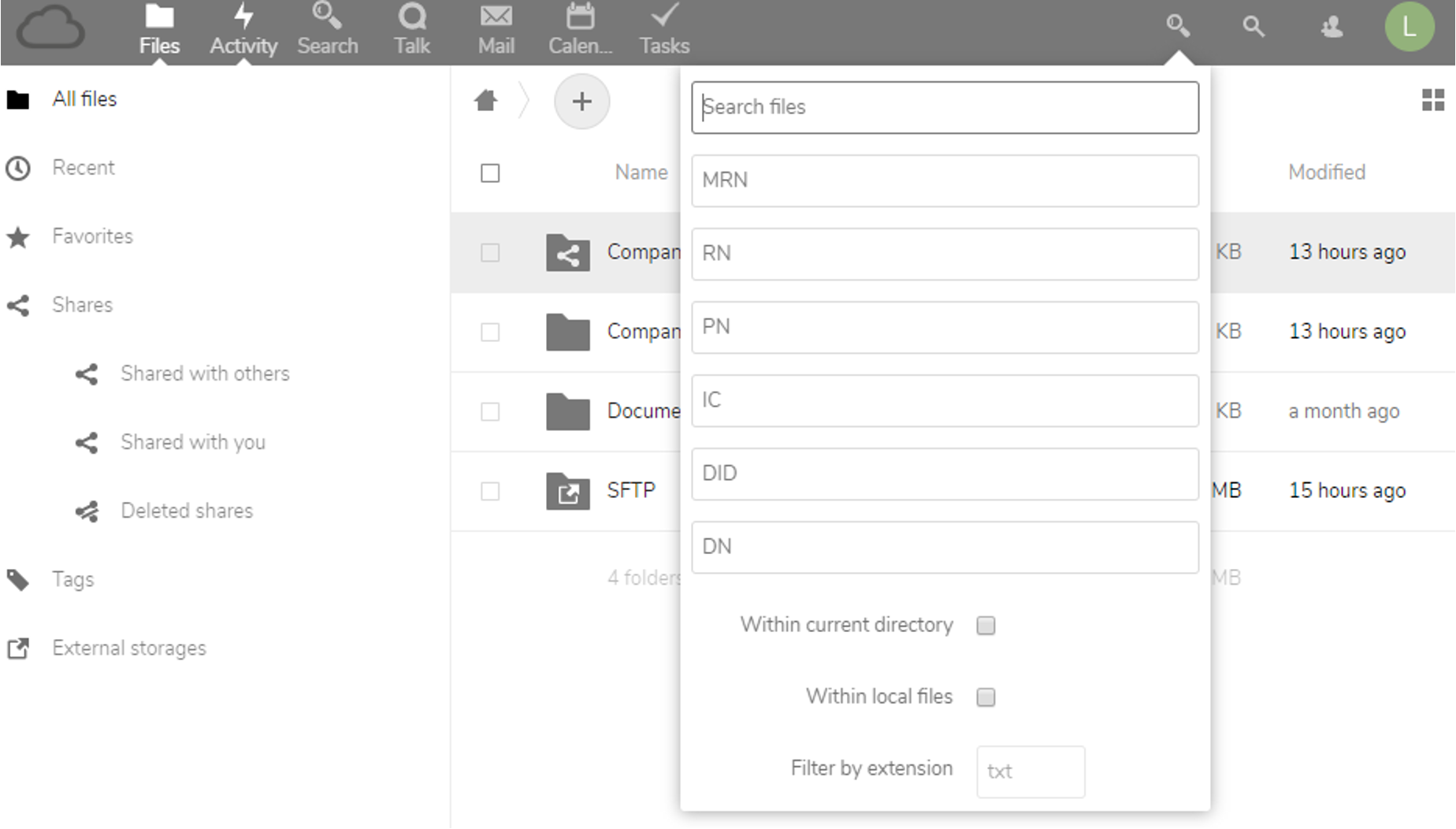This screenshot has width=1456, height=829.
Task: Open the Contacts menu icon
Action: point(1332,28)
